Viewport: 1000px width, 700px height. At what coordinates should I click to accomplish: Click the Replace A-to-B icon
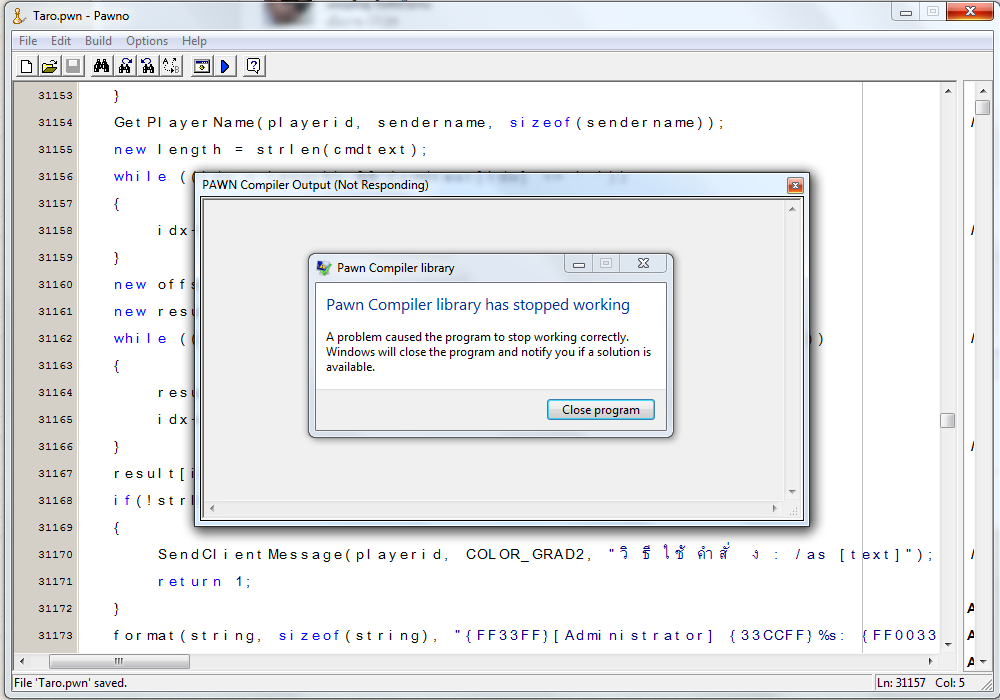coord(171,66)
